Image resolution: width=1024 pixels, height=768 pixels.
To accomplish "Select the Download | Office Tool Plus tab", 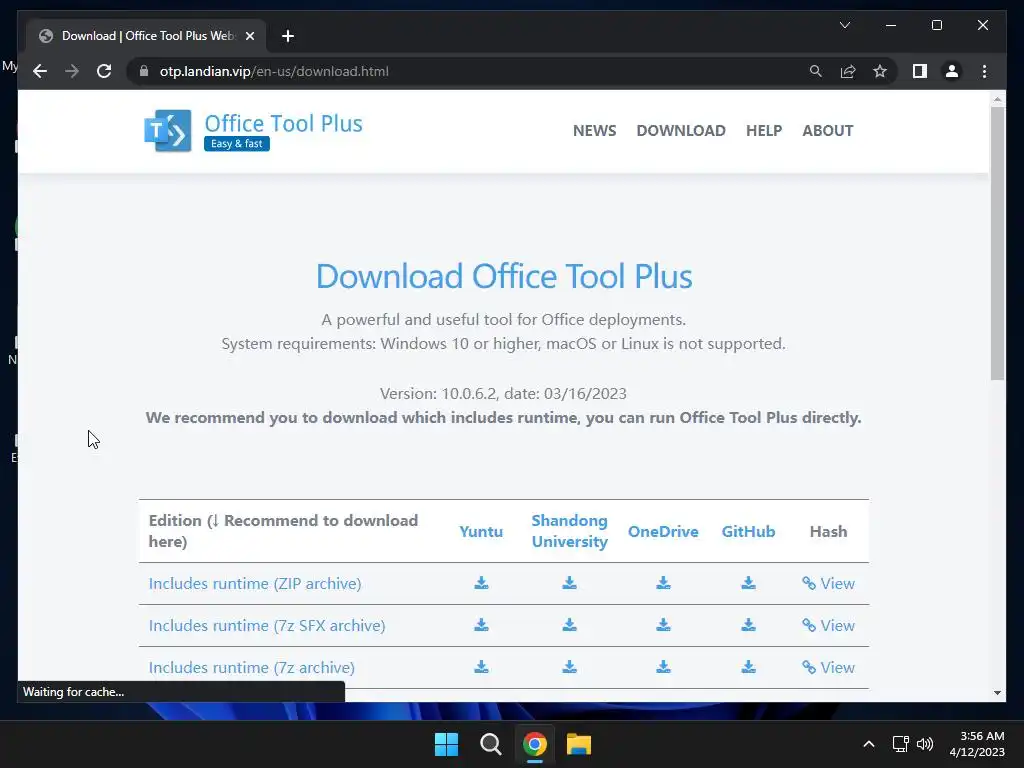I will coord(146,36).
